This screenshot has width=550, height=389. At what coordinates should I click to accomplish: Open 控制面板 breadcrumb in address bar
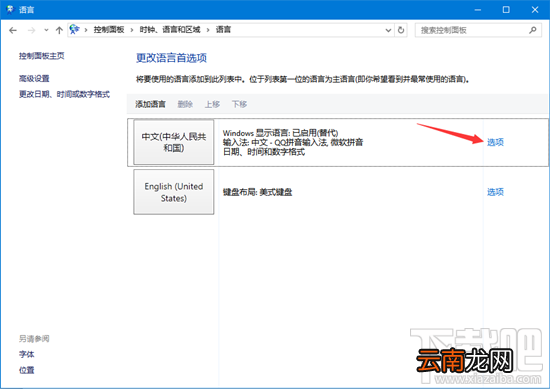109,30
